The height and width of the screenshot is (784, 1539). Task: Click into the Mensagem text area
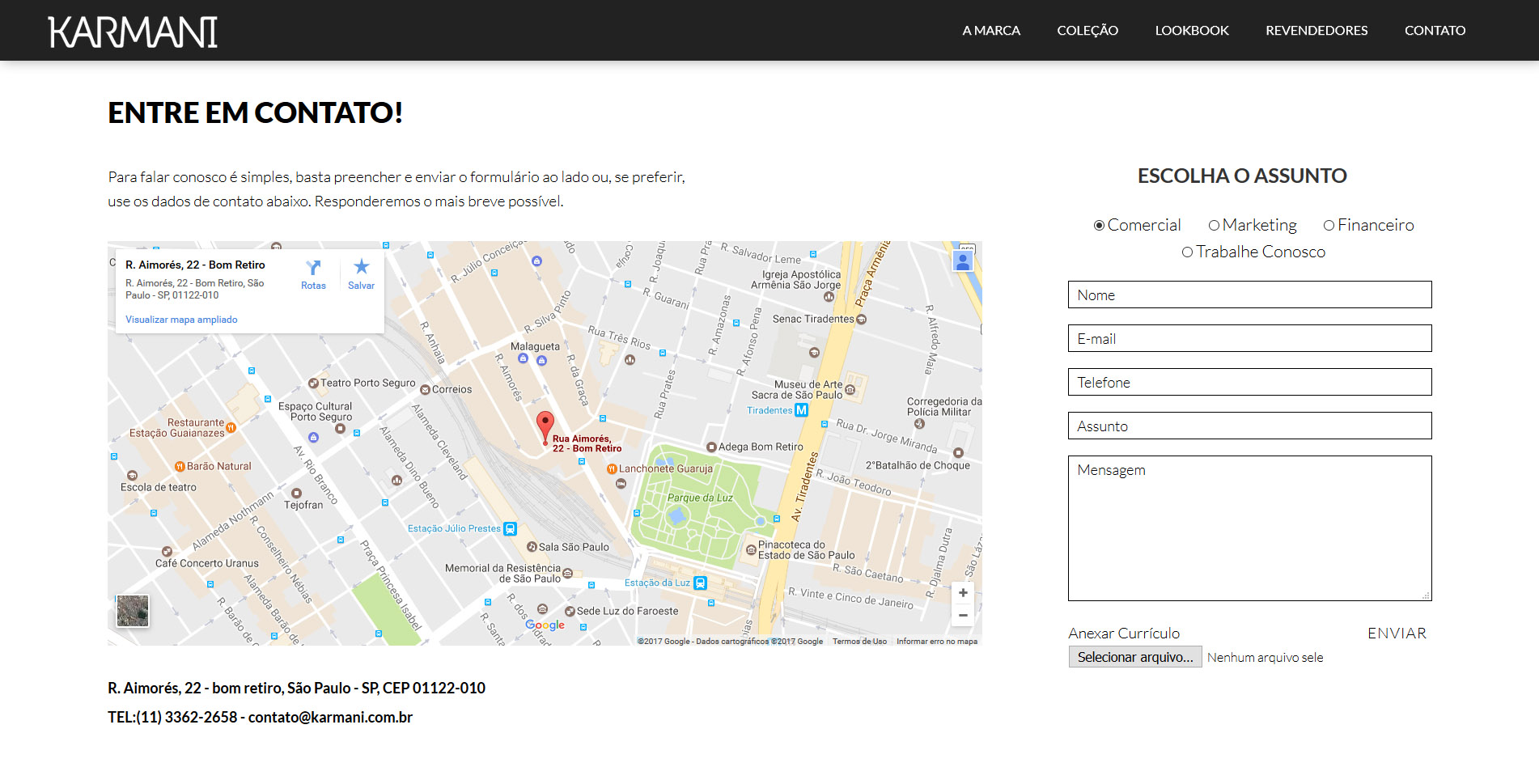tap(1249, 528)
